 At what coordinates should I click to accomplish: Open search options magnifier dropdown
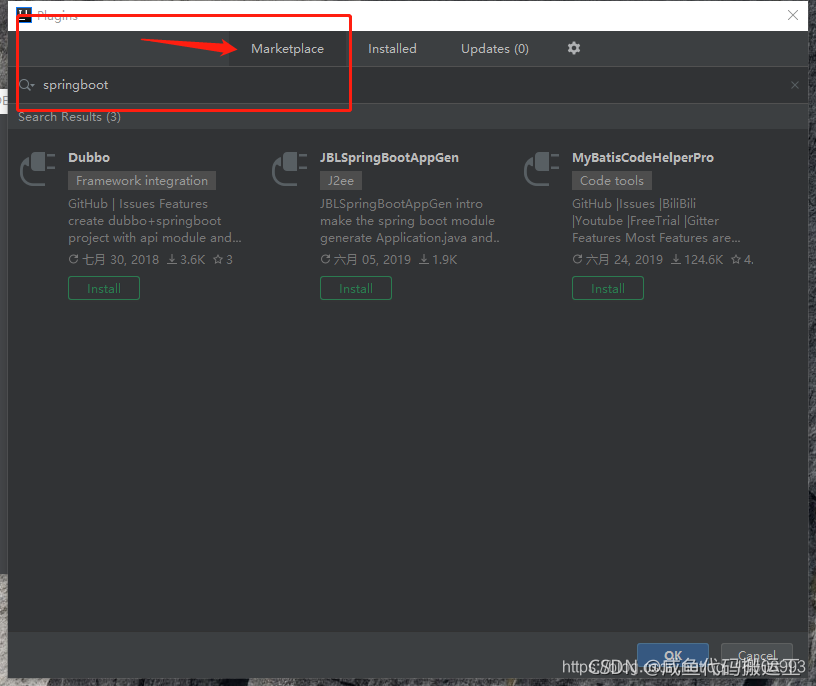tap(27, 85)
